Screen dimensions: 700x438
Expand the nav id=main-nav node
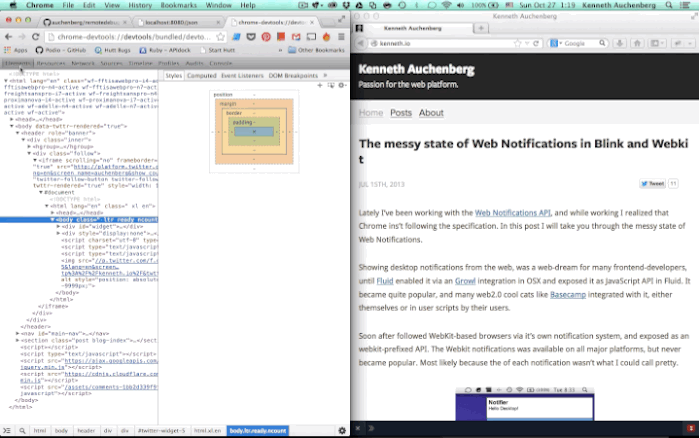(18, 334)
